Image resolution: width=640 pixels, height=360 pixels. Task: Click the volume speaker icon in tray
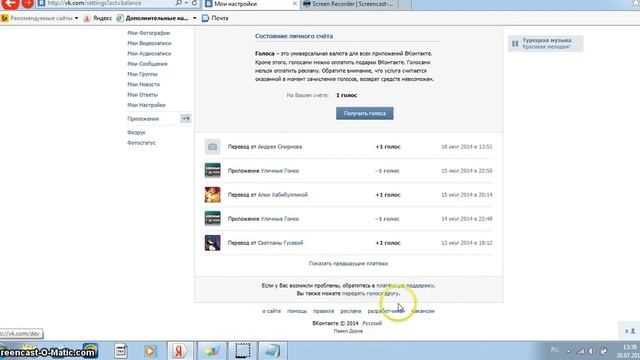[591, 351]
